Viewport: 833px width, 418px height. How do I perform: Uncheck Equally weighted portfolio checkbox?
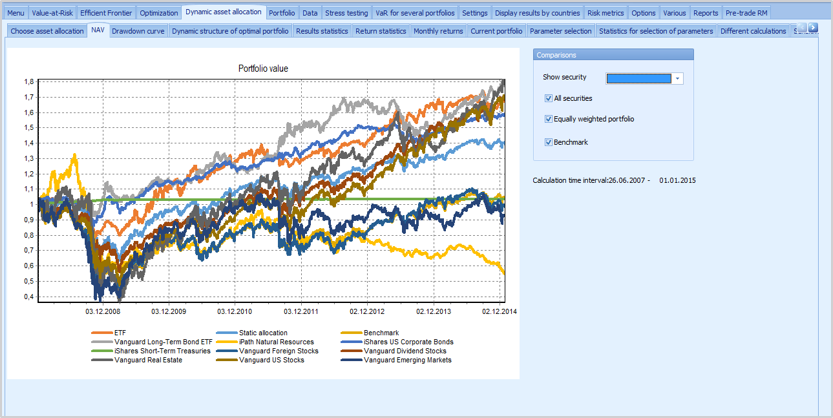tap(548, 119)
